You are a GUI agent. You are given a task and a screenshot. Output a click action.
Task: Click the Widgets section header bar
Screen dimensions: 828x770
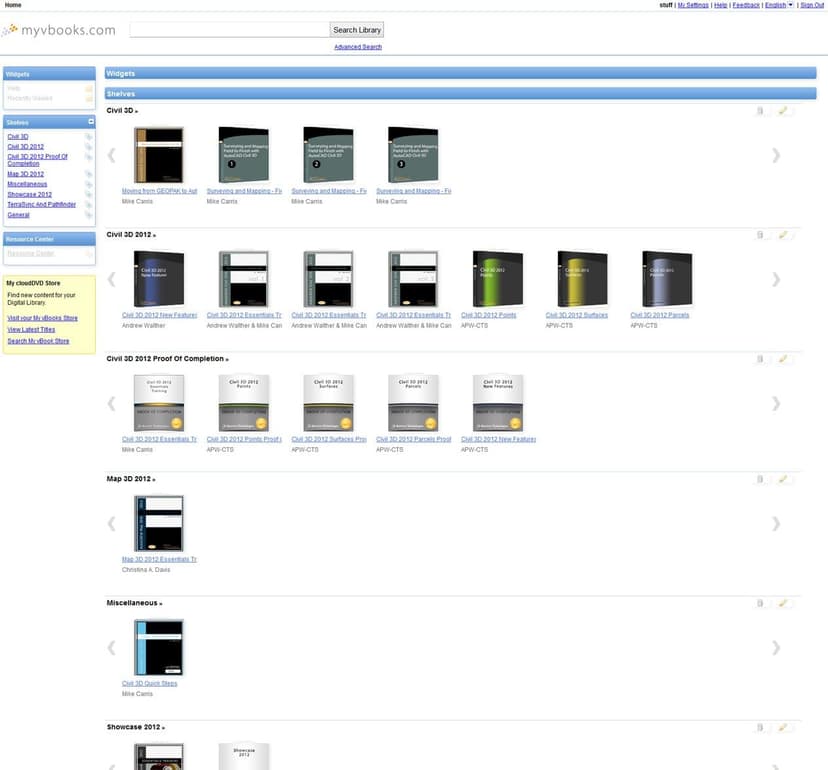tap(460, 73)
